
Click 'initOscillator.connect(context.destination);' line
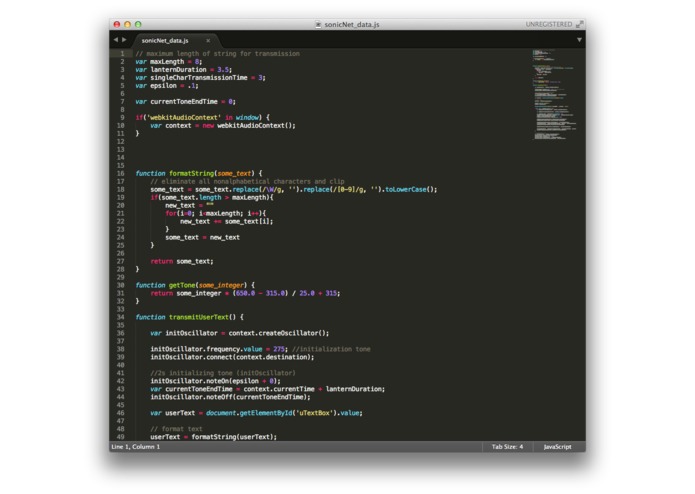click(232, 357)
